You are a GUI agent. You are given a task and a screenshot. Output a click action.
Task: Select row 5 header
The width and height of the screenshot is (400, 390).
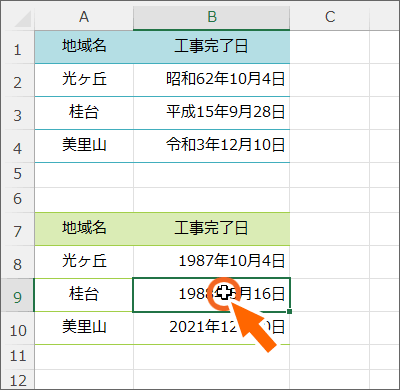[17, 175]
